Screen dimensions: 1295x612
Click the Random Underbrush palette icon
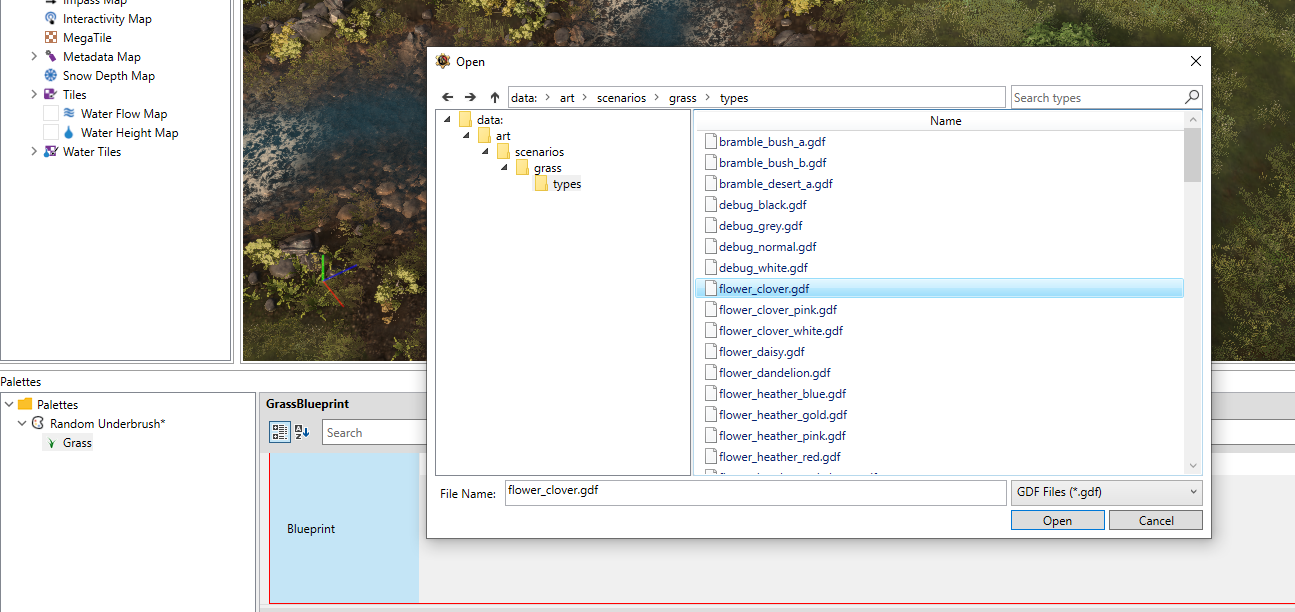[38, 424]
